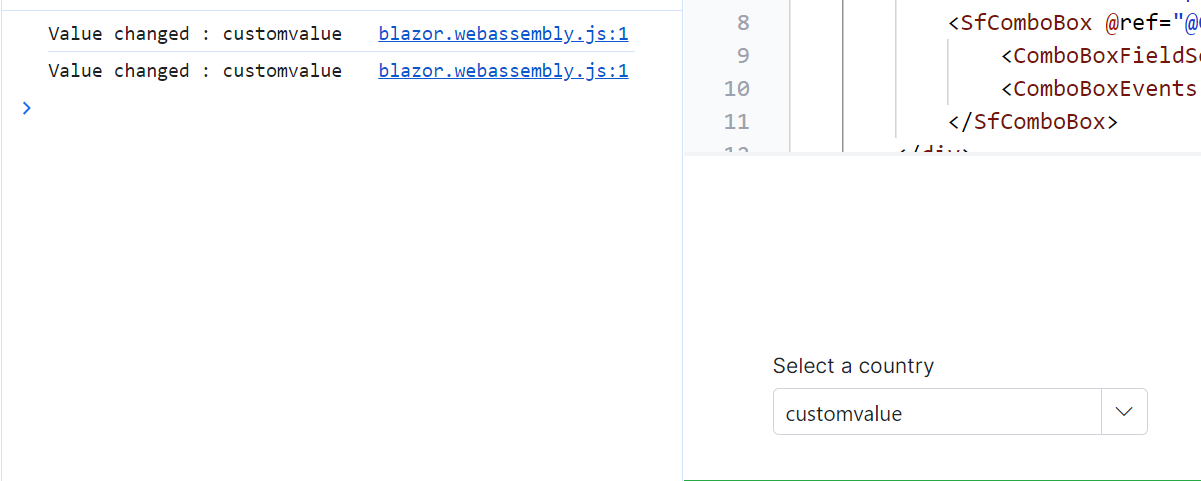Select the second "Value changed" console message

[194, 71]
